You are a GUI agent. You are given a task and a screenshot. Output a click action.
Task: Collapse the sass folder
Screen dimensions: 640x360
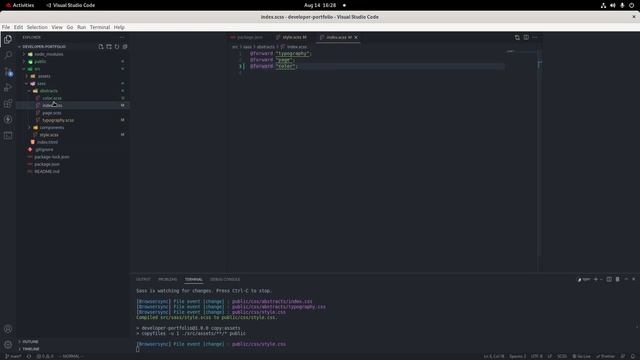tap(41, 83)
